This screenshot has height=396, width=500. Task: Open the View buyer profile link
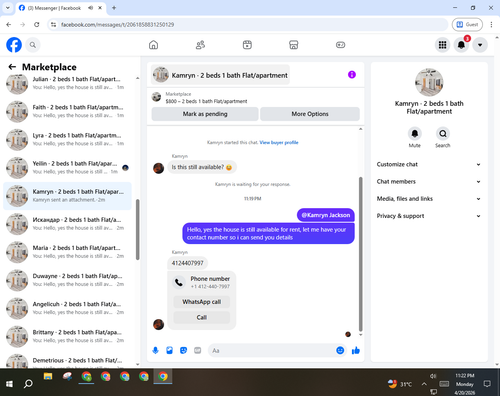(279, 142)
